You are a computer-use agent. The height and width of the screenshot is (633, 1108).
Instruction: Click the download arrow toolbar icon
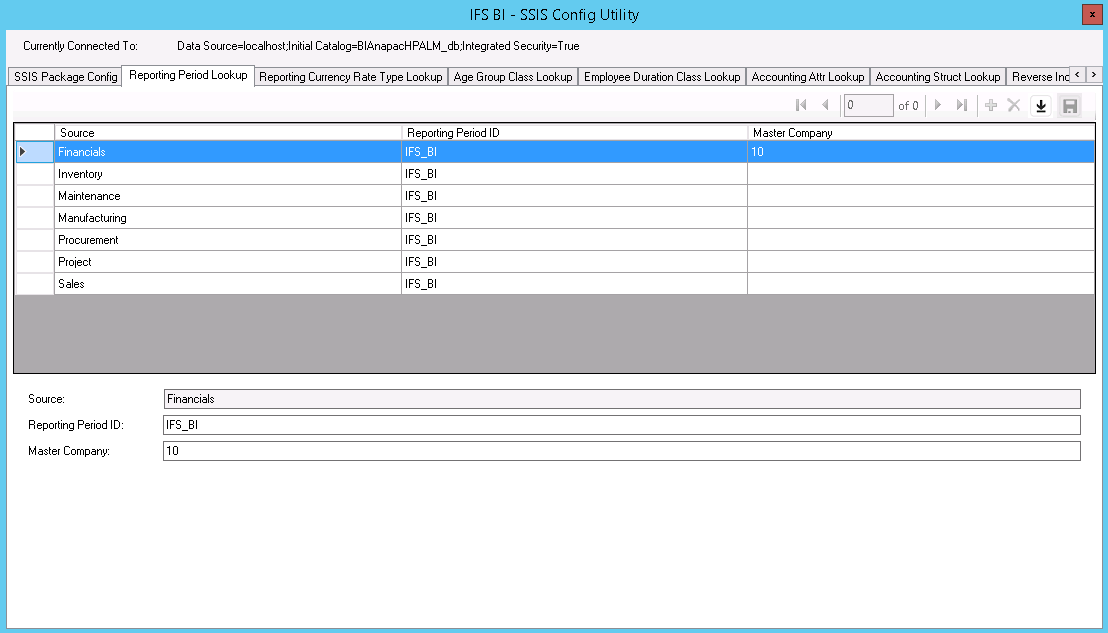click(x=1041, y=106)
